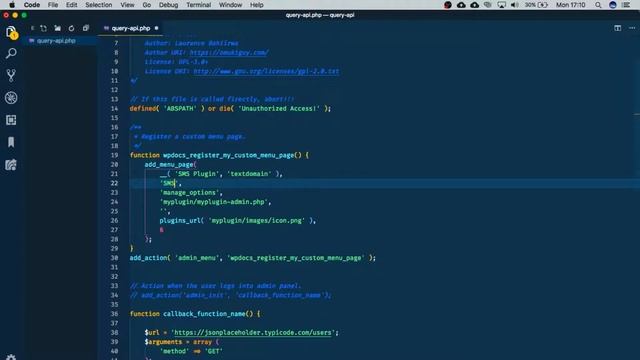
Task: Open the Edit menu
Action: pos(71,5)
